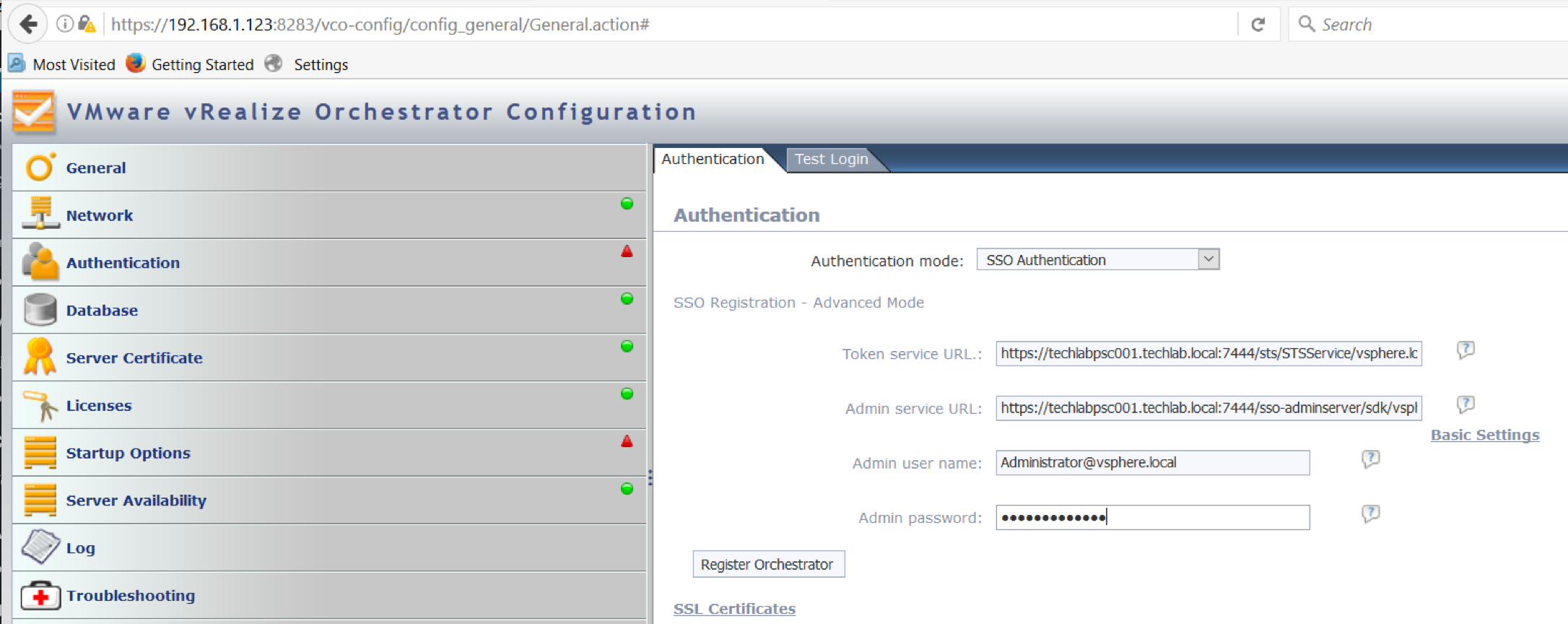This screenshot has width=1568, height=624.
Task: Open the Server Availability section
Action: (329, 500)
